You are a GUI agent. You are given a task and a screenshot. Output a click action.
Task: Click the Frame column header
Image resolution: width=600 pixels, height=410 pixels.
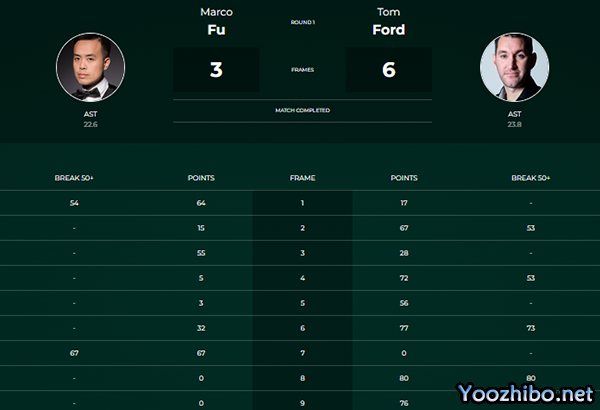point(302,178)
